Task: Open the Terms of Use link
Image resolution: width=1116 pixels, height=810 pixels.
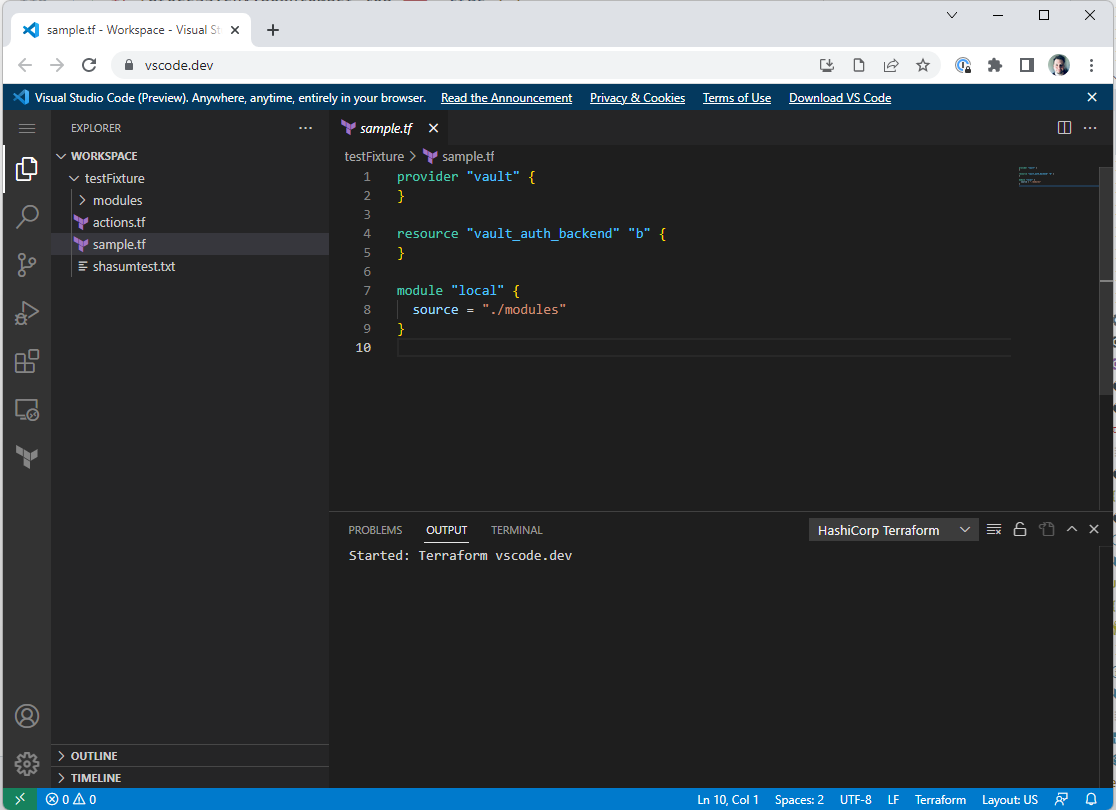Action: tap(737, 98)
